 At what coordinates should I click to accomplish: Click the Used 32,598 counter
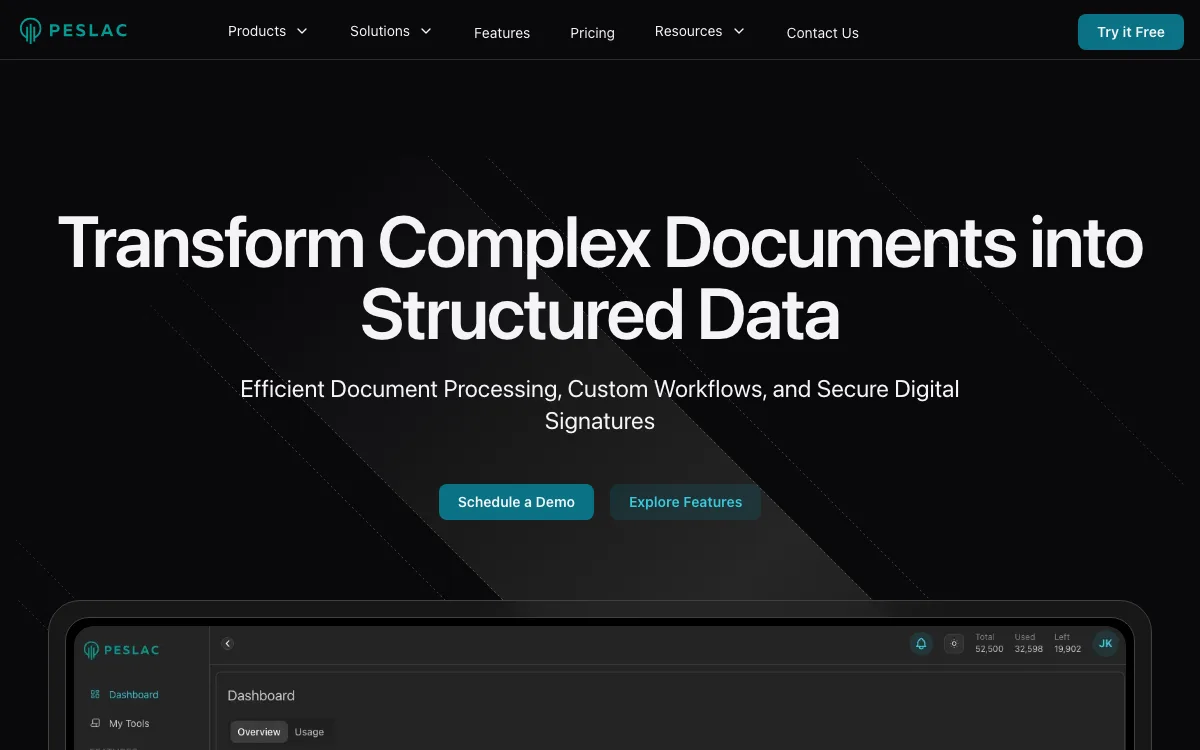pos(1029,643)
